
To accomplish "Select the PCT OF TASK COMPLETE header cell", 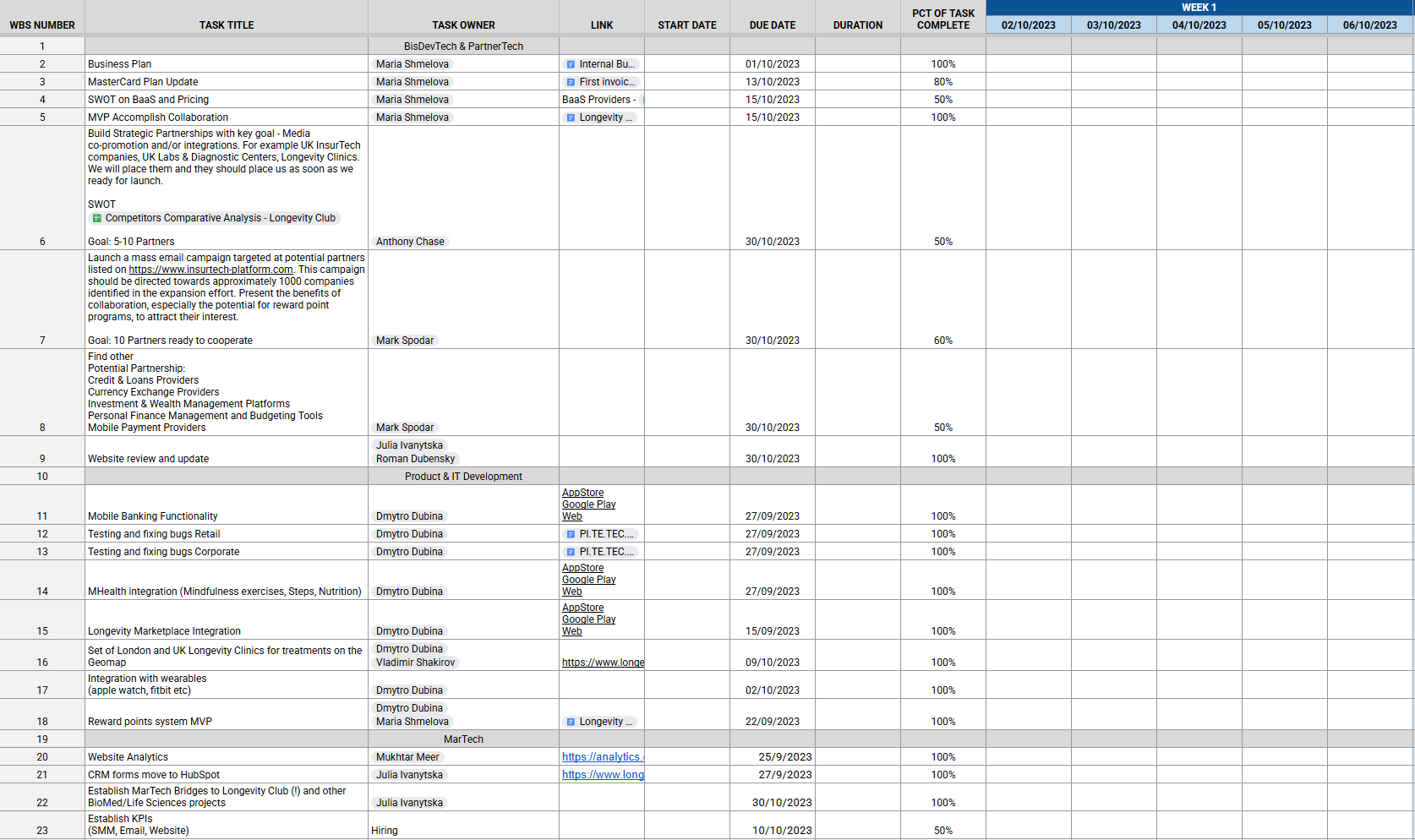I will pyautogui.click(x=942, y=19).
